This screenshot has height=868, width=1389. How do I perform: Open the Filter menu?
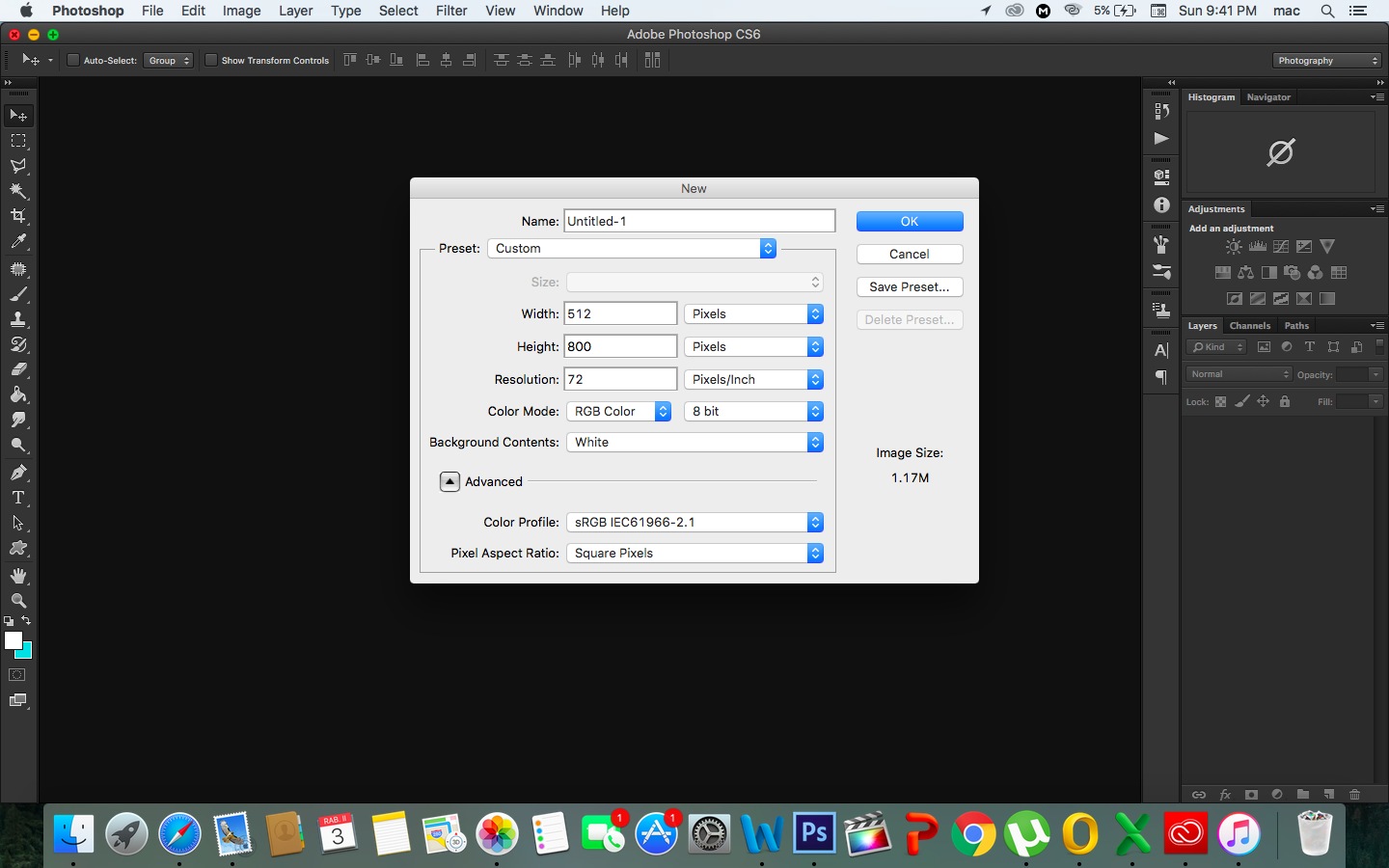(x=451, y=11)
